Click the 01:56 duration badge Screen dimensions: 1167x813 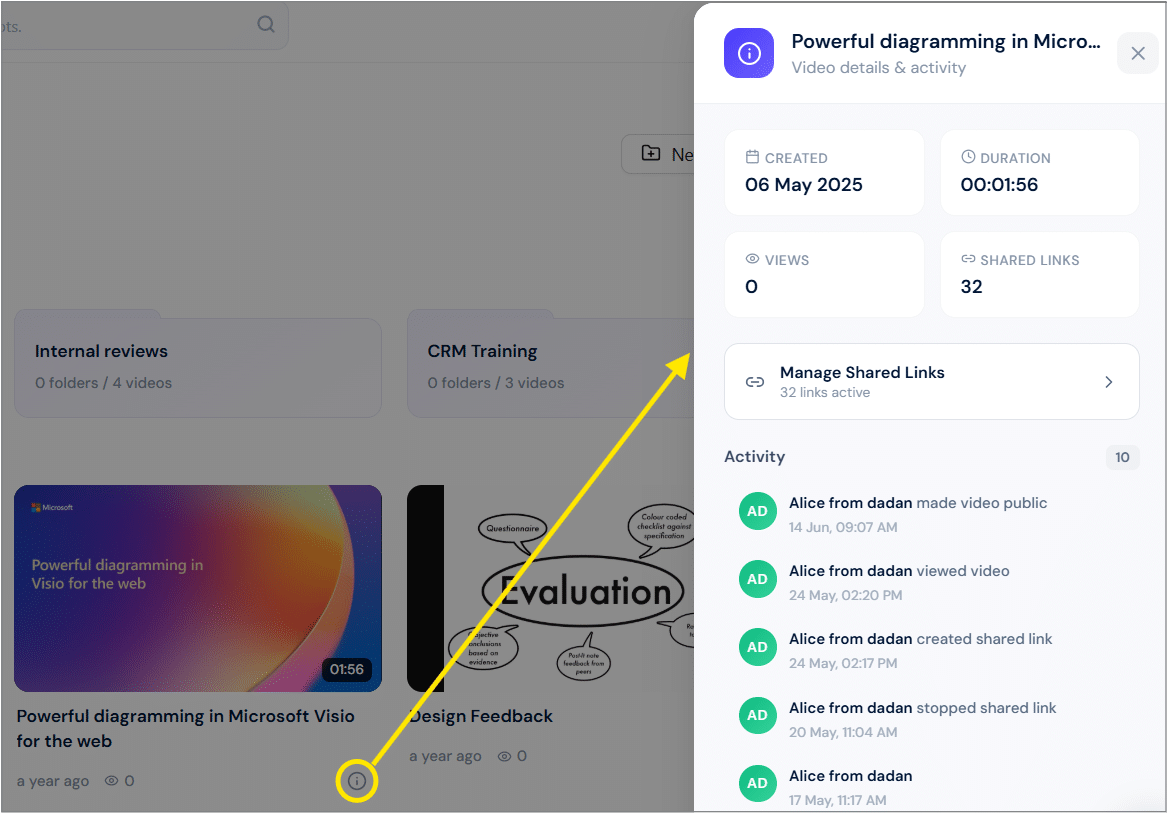pos(347,669)
